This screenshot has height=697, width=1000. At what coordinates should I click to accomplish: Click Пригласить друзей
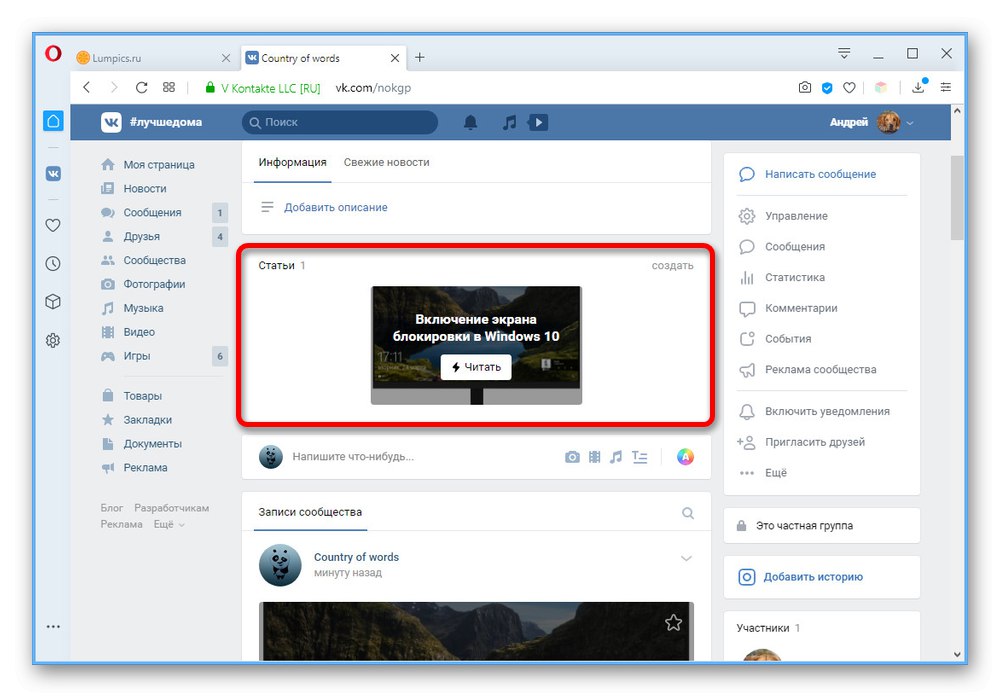[x=814, y=442]
